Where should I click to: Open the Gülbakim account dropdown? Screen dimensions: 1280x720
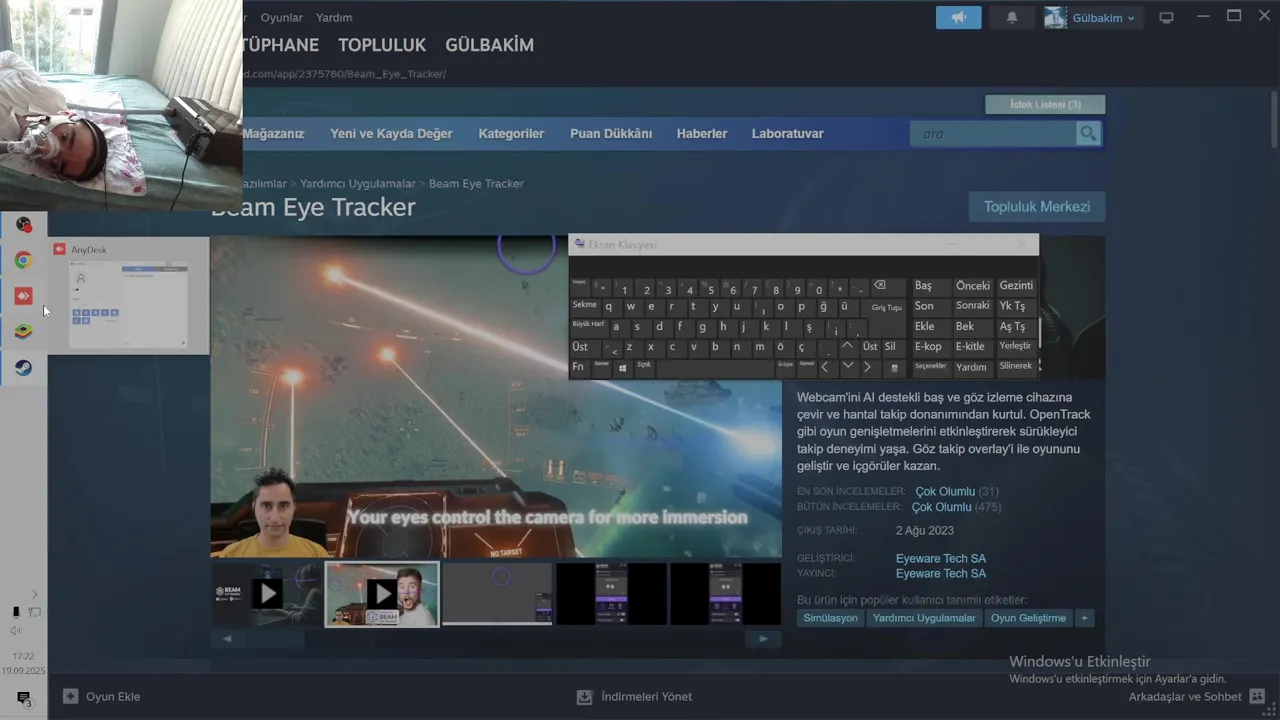click(1103, 18)
